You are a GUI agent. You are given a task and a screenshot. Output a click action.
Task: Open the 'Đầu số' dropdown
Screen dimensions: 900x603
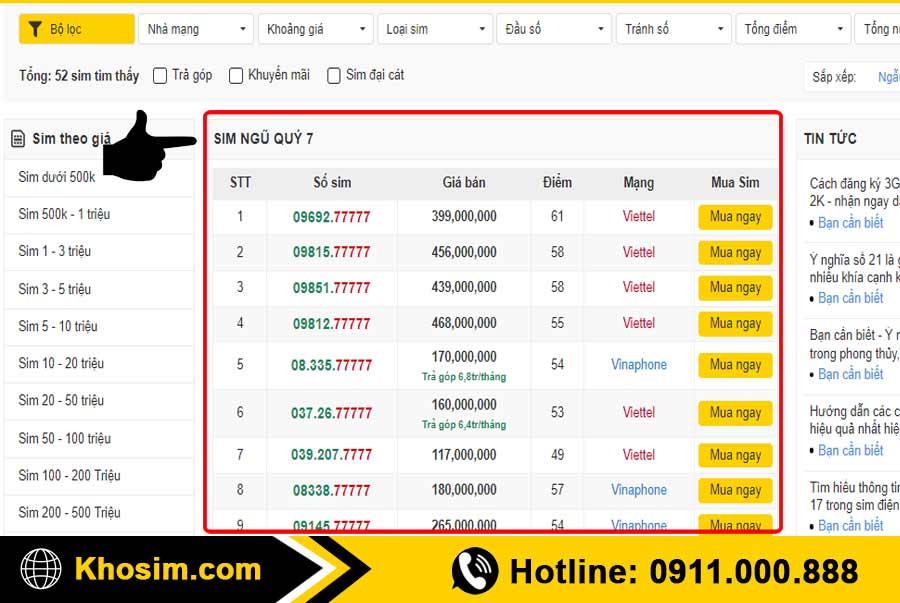[x=554, y=28]
